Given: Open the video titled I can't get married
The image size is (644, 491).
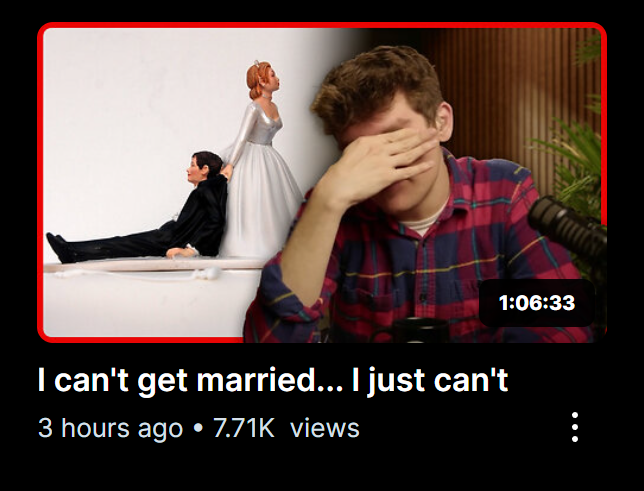Looking at the screenshot, I should 273,380.
